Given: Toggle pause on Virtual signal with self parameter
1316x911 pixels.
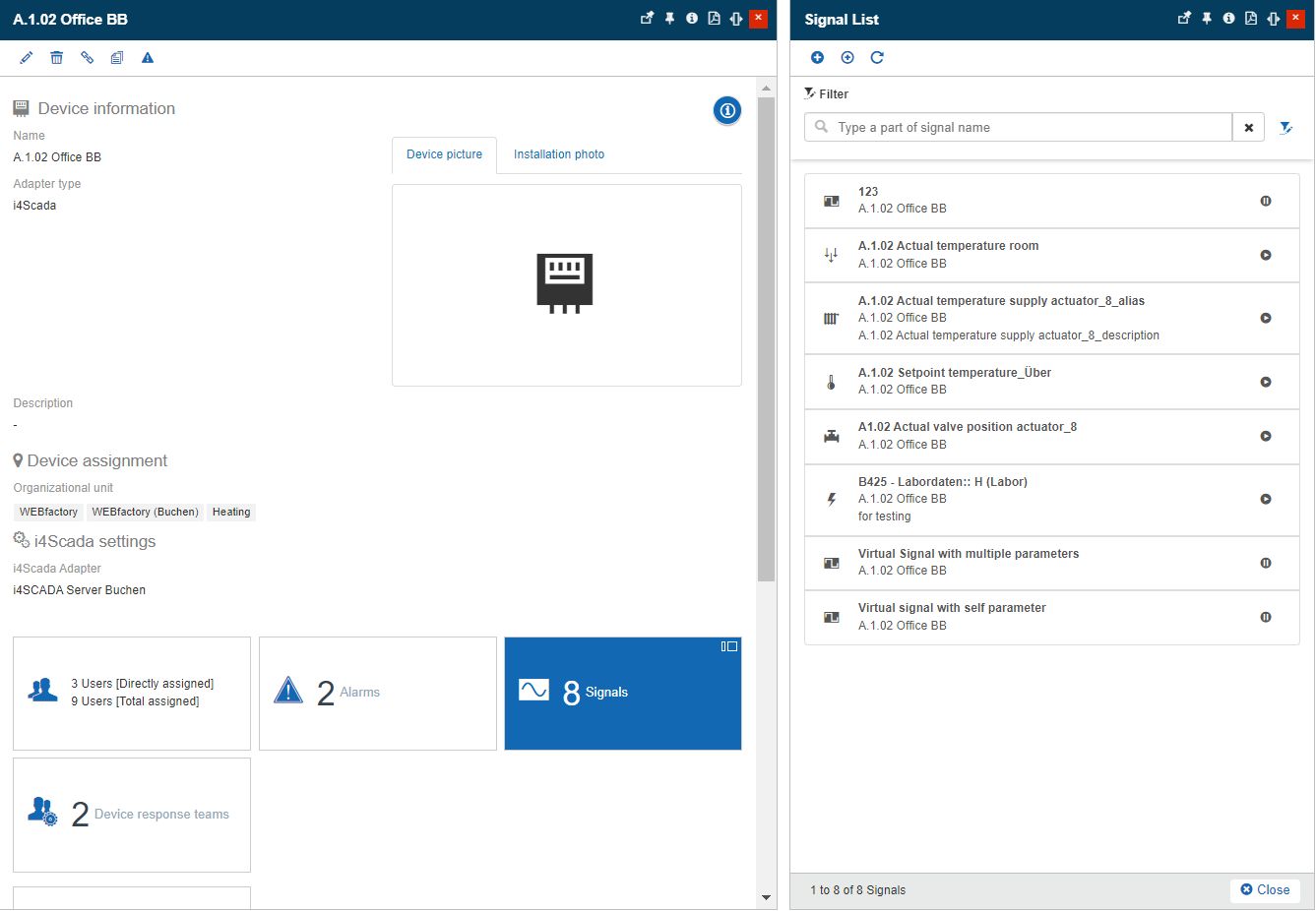Looking at the screenshot, I should coord(1266,617).
